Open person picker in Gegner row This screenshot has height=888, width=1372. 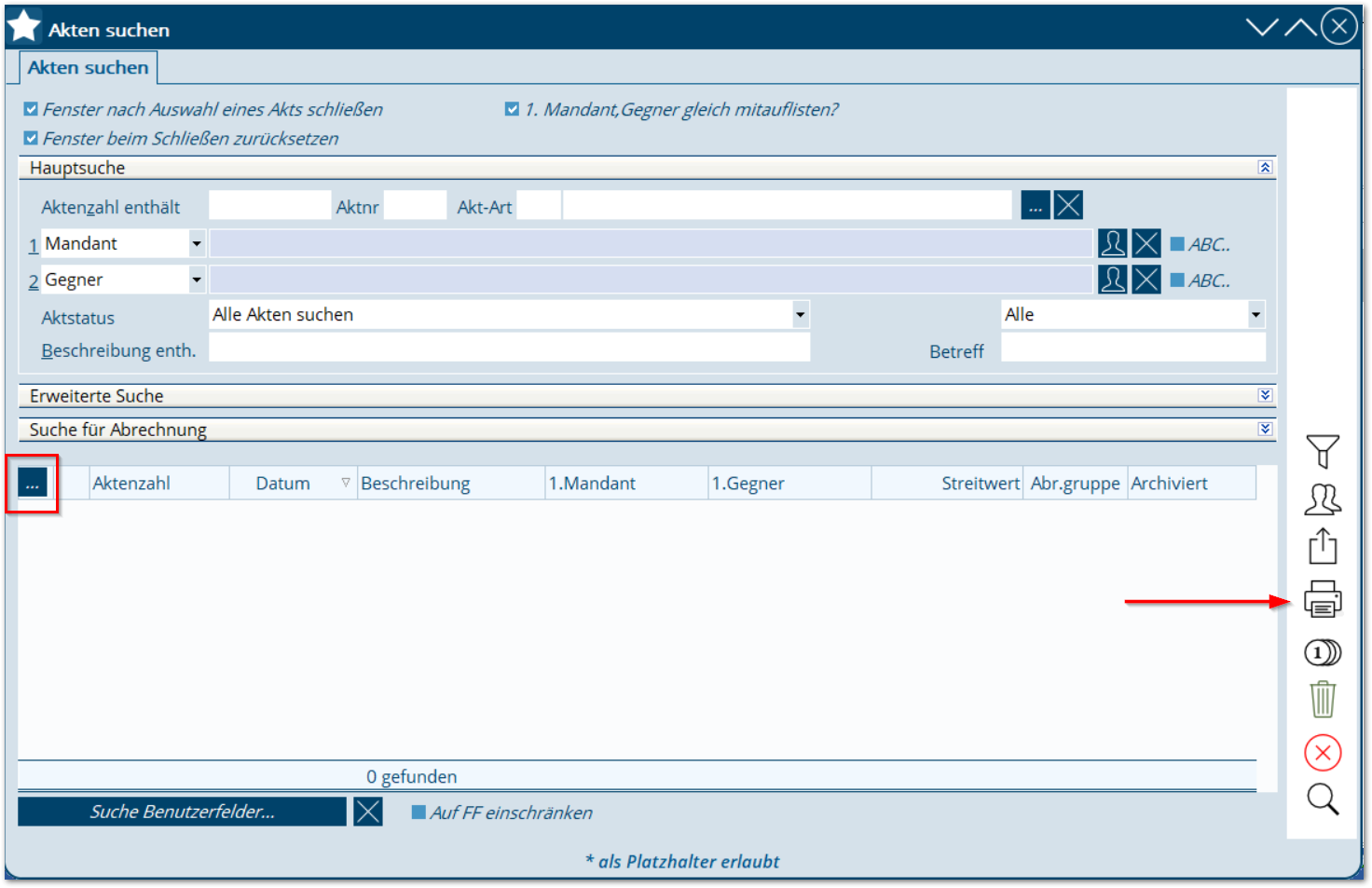pyautogui.click(x=1112, y=280)
